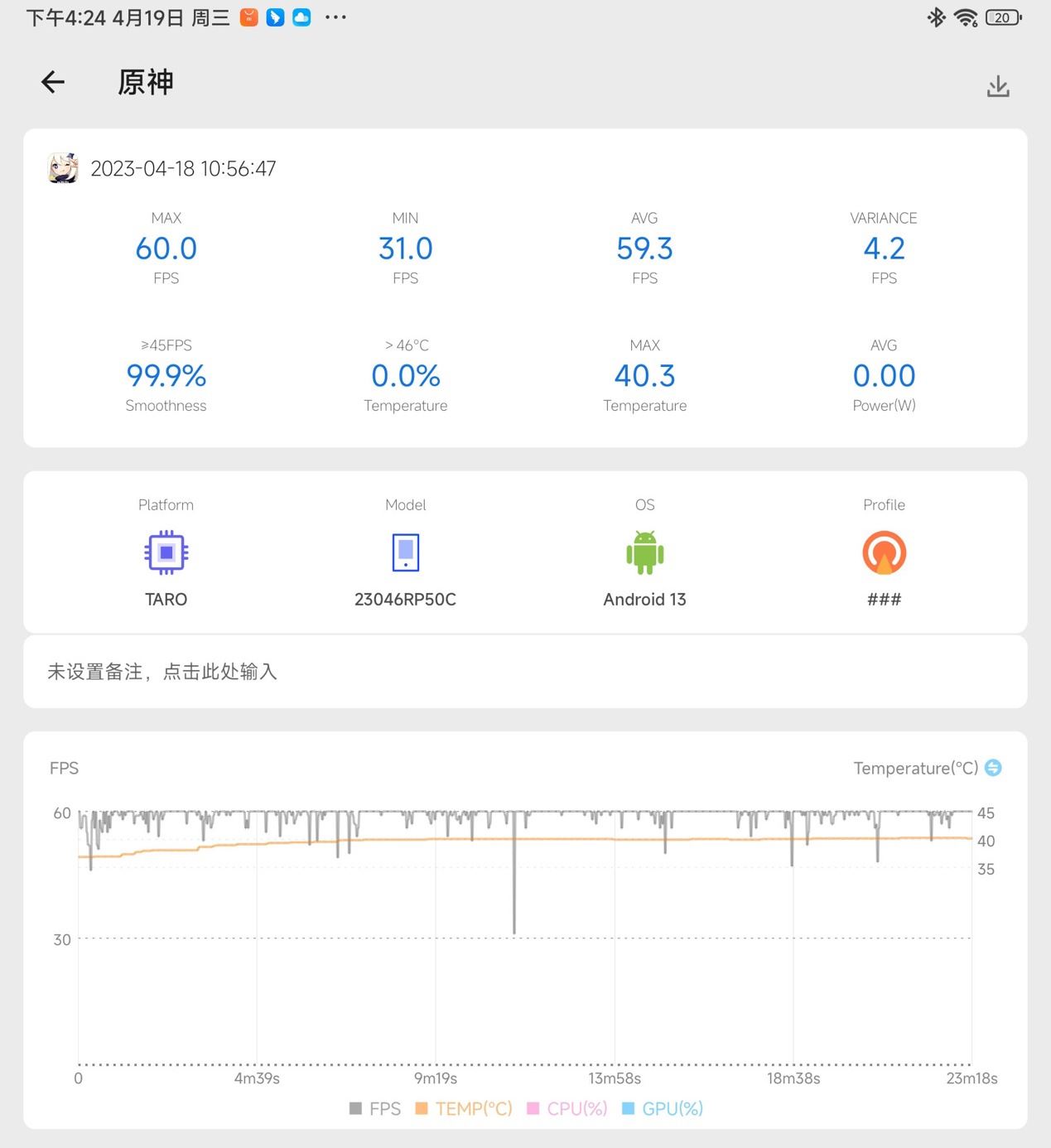Tap the back arrow button
This screenshot has height=1148, width=1051.
tap(53, 82)
